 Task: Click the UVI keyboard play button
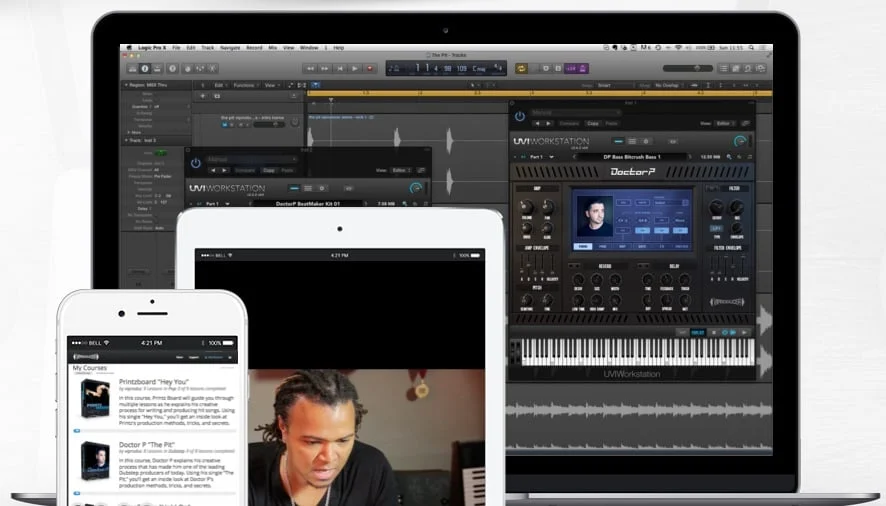pos(745,332)
